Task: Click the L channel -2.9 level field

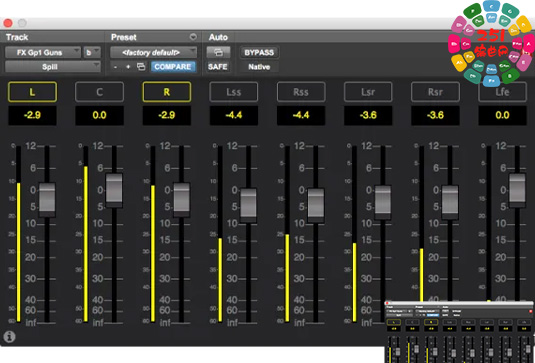Action: [x=32, y=115]
